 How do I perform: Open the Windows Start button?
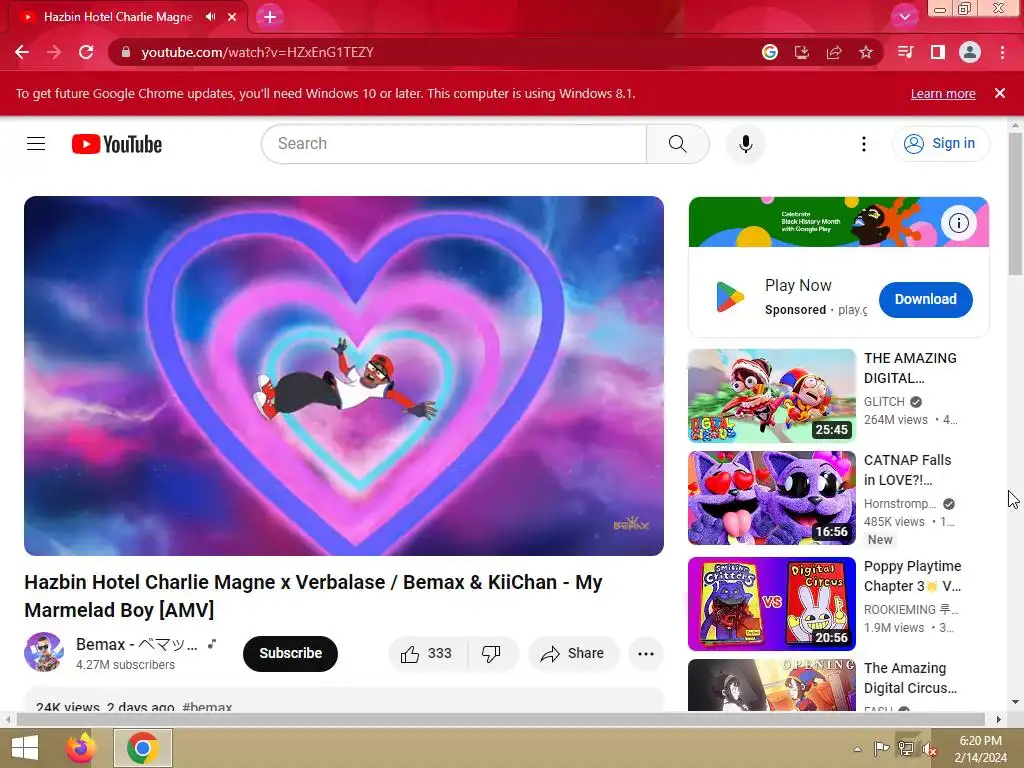pos(25,748)
